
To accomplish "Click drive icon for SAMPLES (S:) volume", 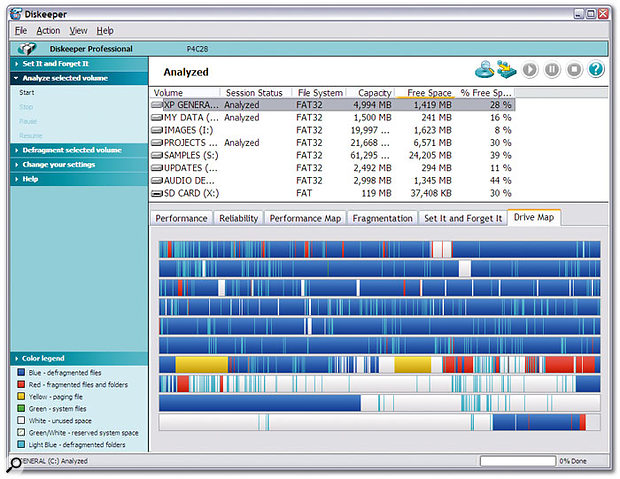I will (157, 155).
